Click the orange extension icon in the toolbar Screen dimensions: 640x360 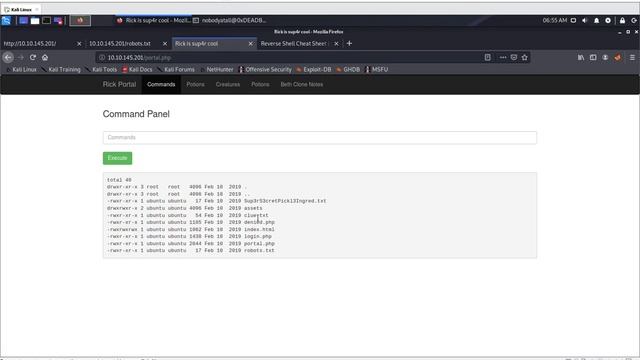coord(618,58)
